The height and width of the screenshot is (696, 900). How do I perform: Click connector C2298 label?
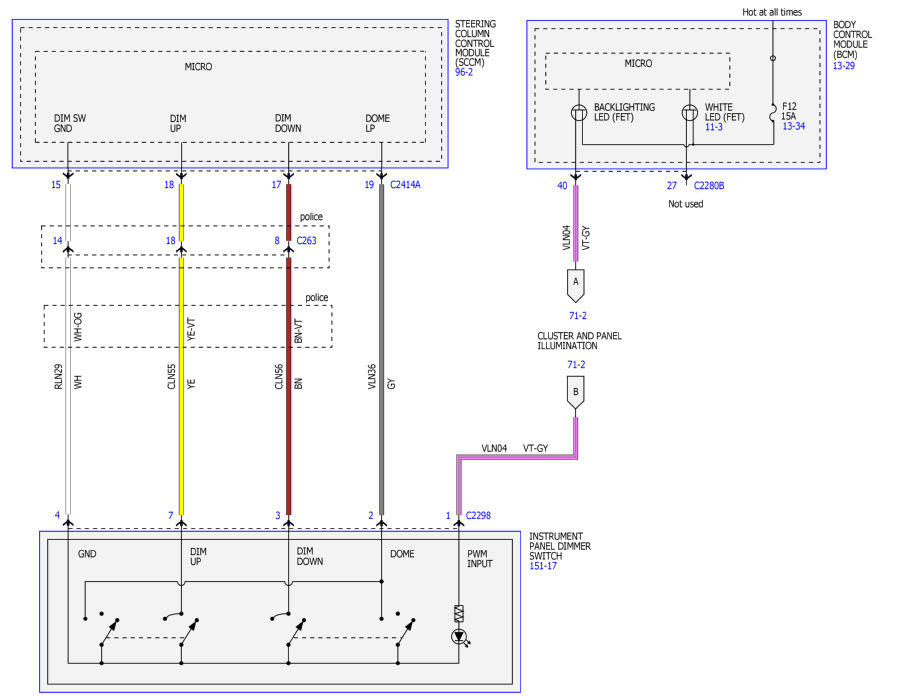point(478,515)
